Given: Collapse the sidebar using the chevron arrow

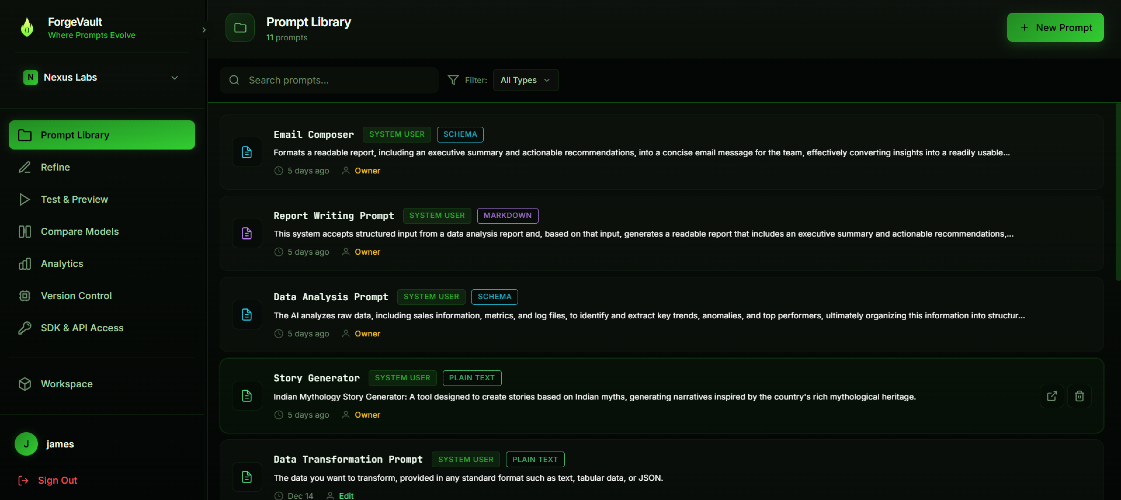Looking at the screenshot, I should click(x=203, y=30).
